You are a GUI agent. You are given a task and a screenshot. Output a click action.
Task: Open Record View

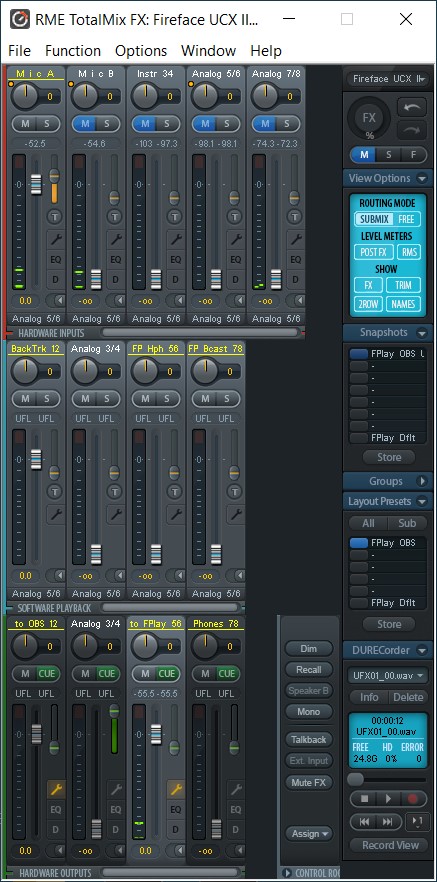click(390, 845)
